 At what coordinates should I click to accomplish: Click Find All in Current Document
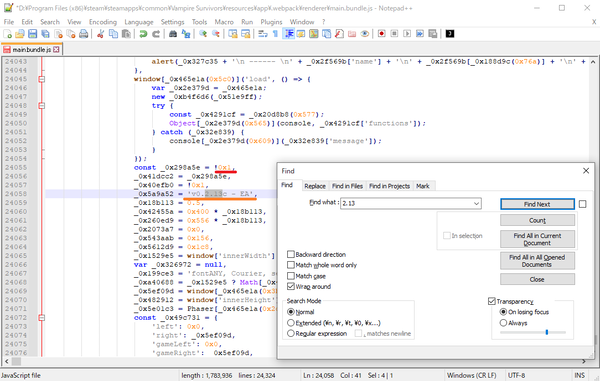(x=537, y=239)
